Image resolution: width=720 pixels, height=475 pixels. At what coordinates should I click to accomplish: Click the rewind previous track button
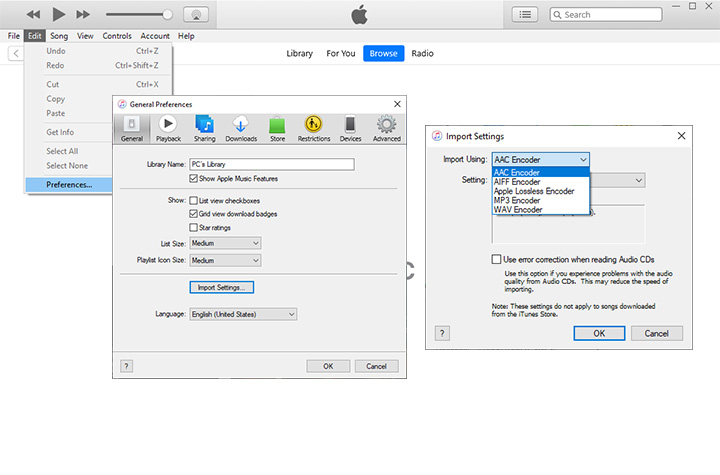[33, 15]
